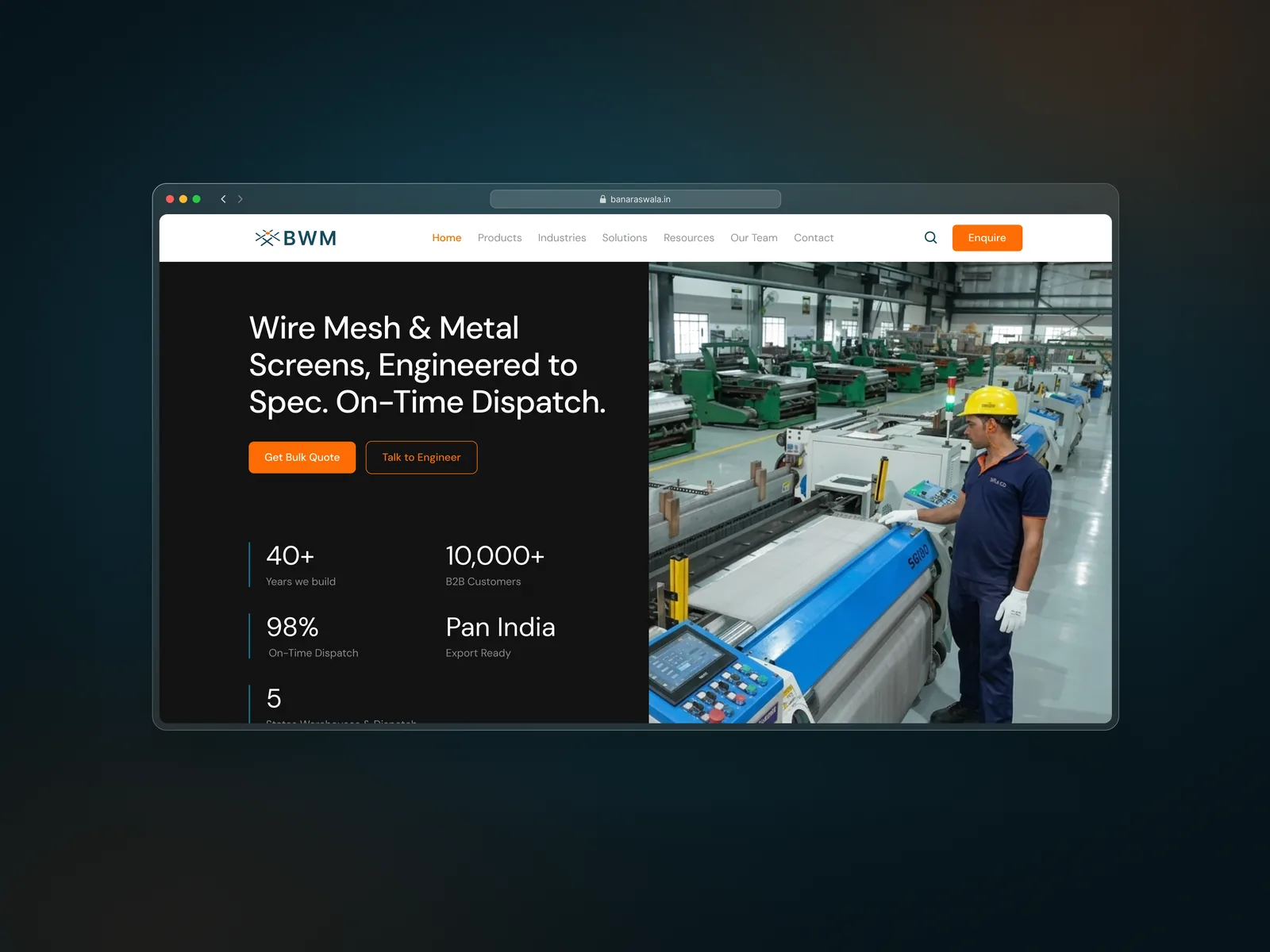
Task: Go forward with the browser forward arrow
Action: [x=241, y=199]
